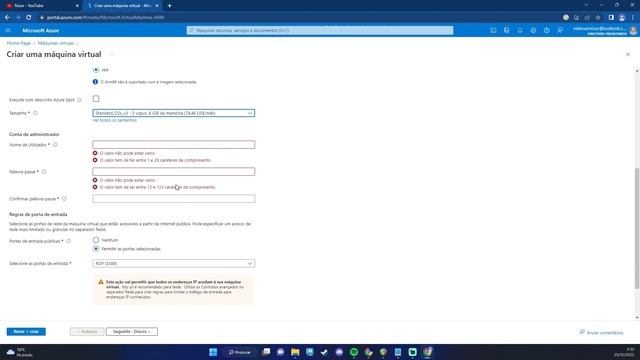Open Task View on the taskbar
The height and width of the screenshot is (360, 640).
(x=266, y=352)
